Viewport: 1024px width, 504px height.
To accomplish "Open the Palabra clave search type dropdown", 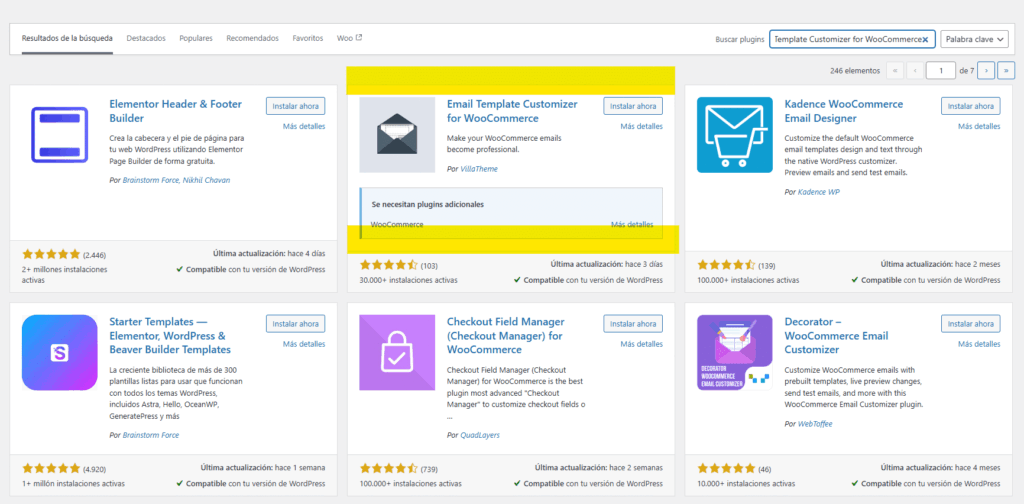I will tap(974, 39).
